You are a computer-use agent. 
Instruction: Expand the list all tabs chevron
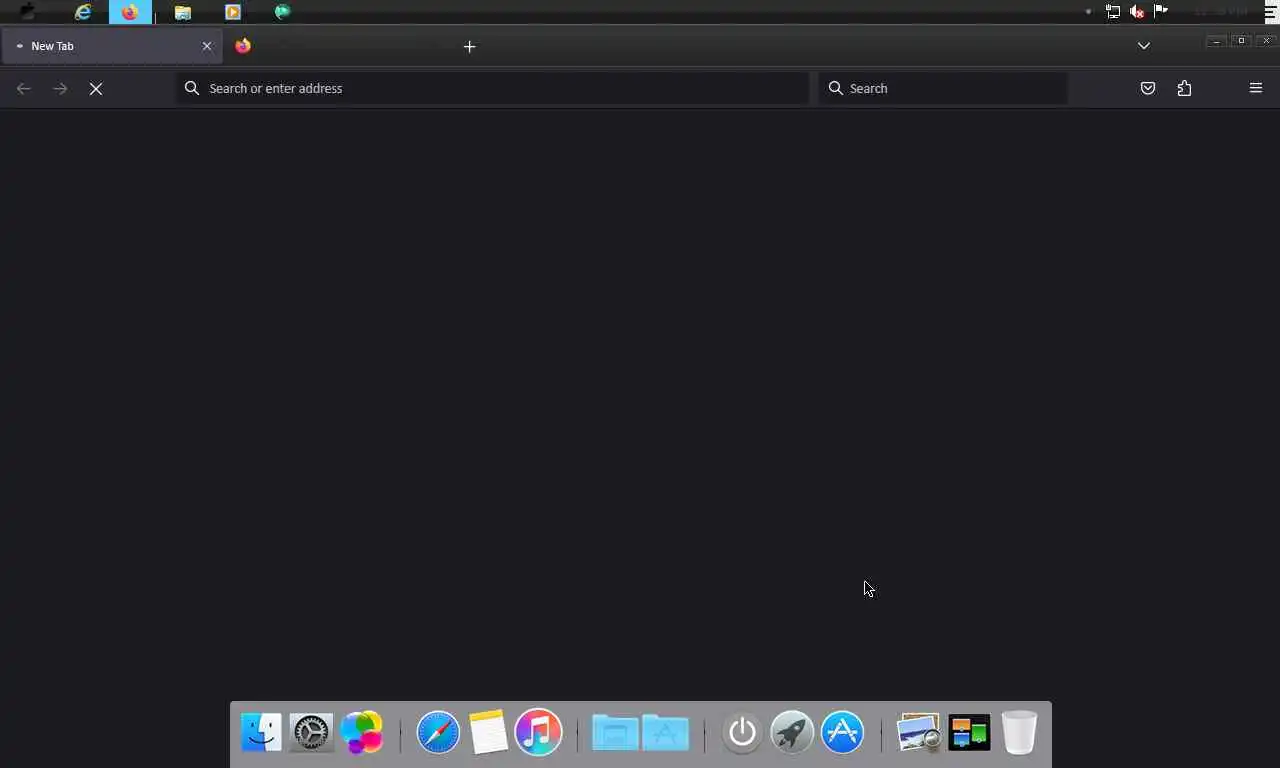(1144, 46)
